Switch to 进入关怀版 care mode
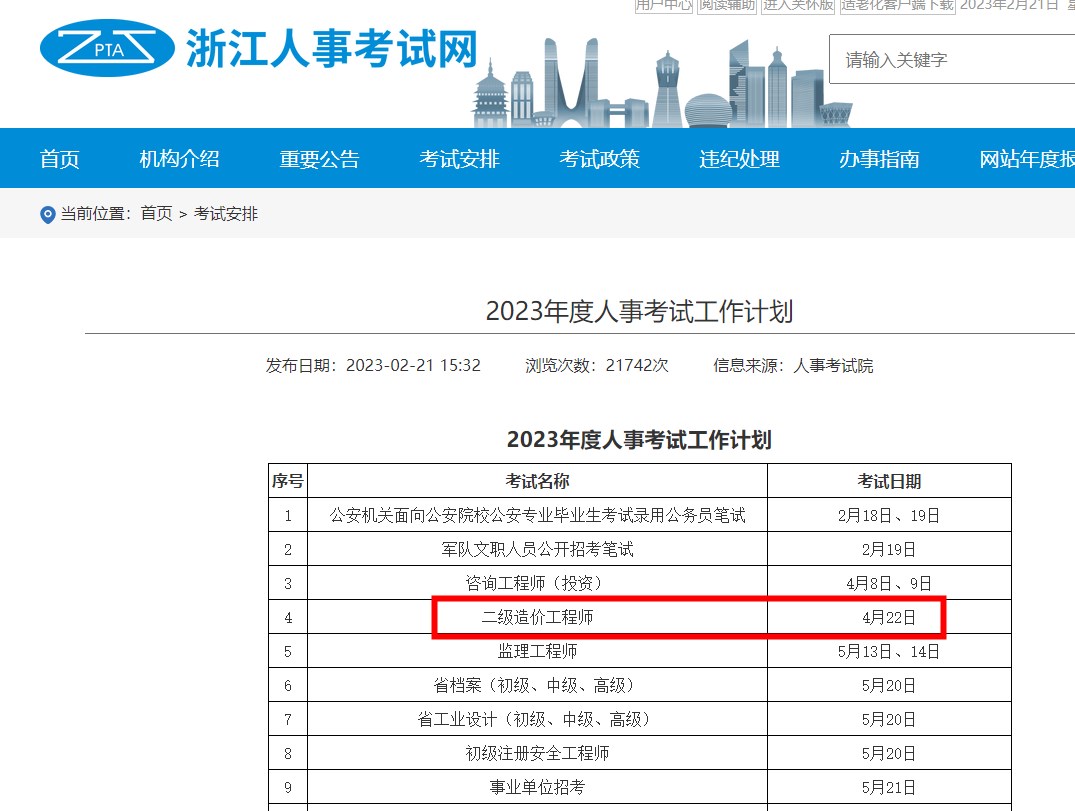 [x=798, y=5]
